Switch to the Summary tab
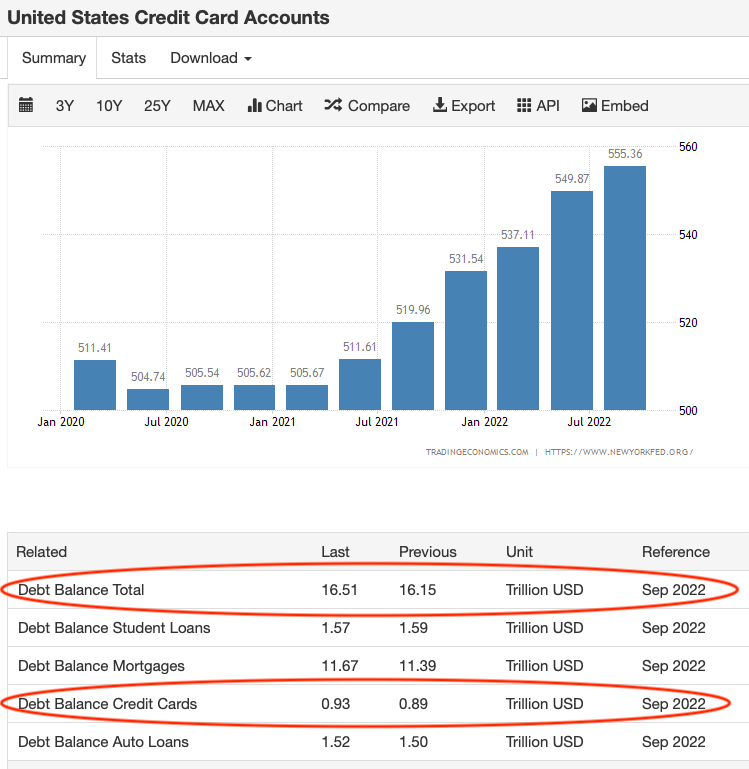This screenshot has height=769, width=749. [54, 58]
